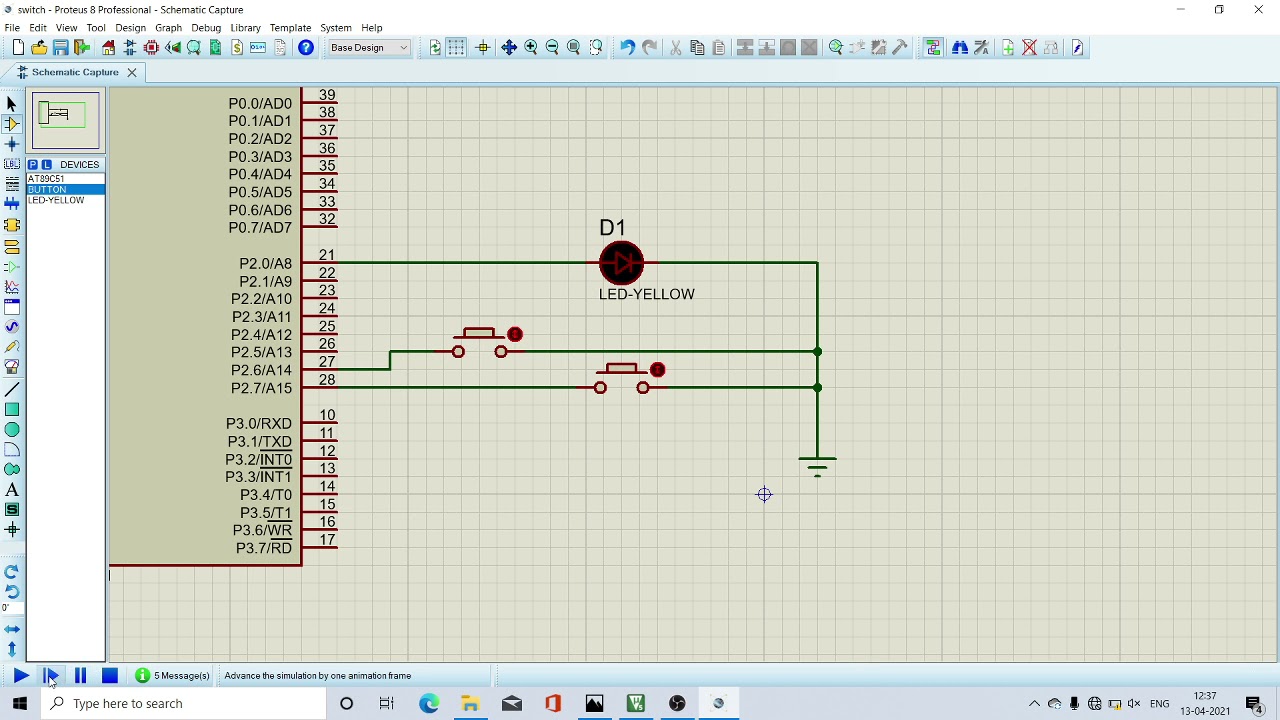
Task: Open the Base Design variant dropdown
Action: pyautogui.click(x=369, y=47)
